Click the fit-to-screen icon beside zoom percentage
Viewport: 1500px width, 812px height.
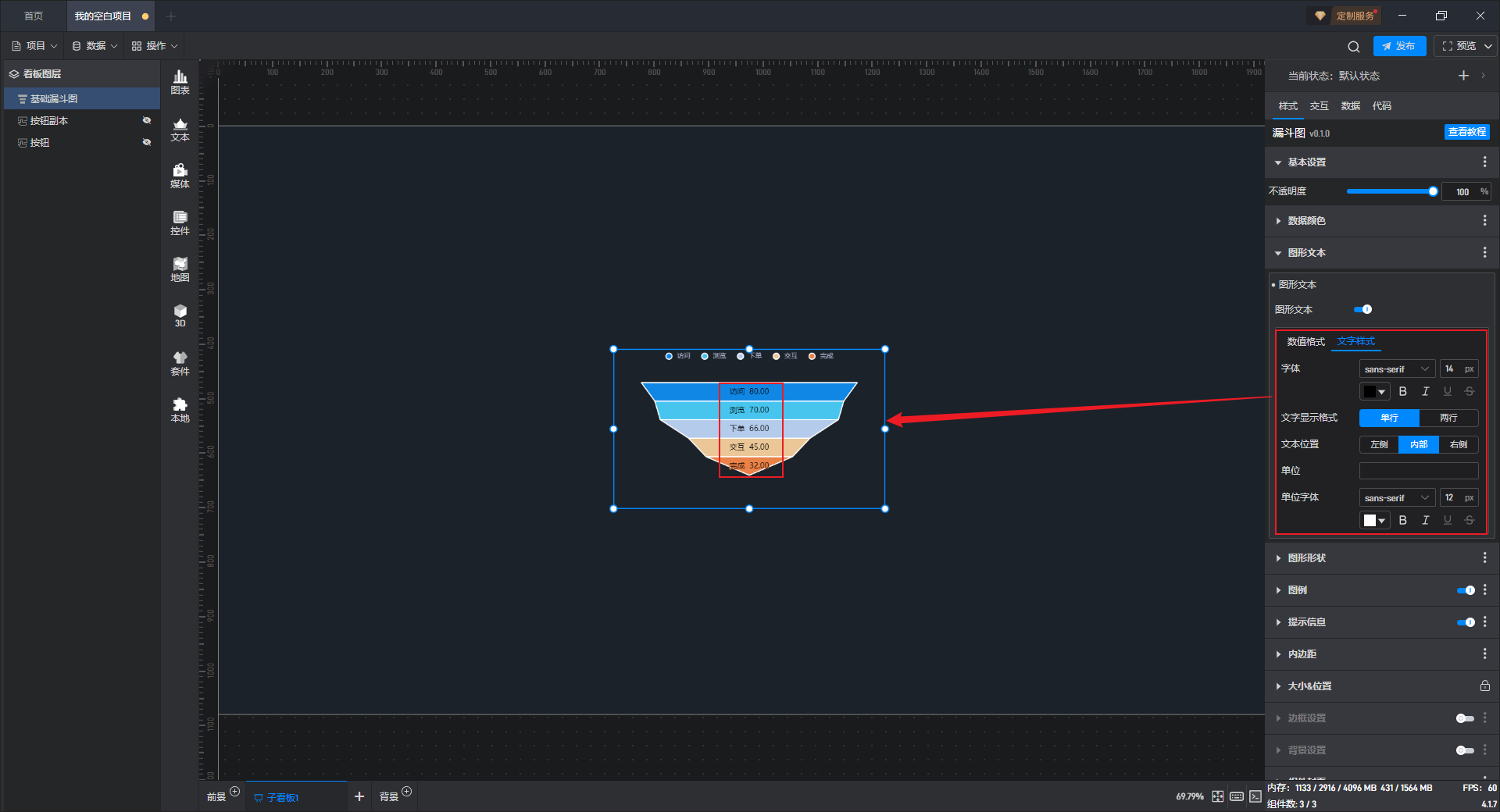[x=1218, y=796]
